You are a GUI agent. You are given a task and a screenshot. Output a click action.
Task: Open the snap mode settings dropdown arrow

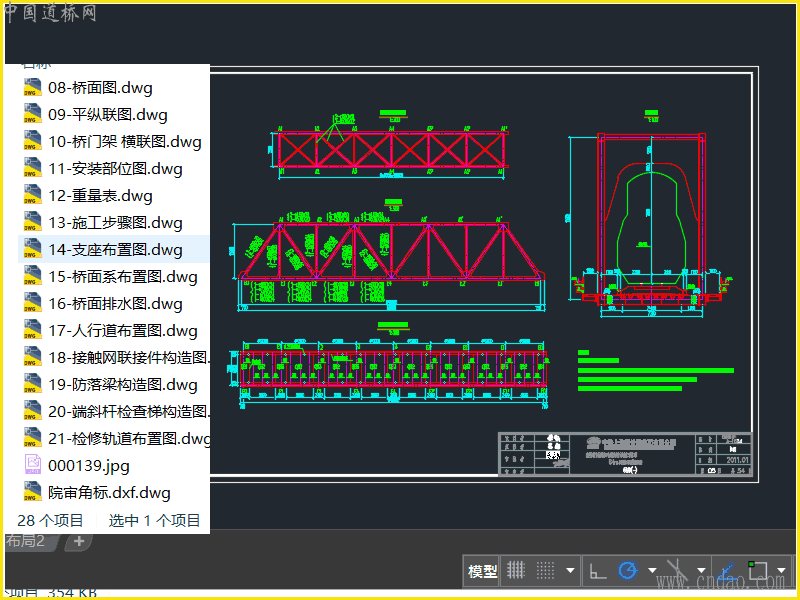coord(570,572)
